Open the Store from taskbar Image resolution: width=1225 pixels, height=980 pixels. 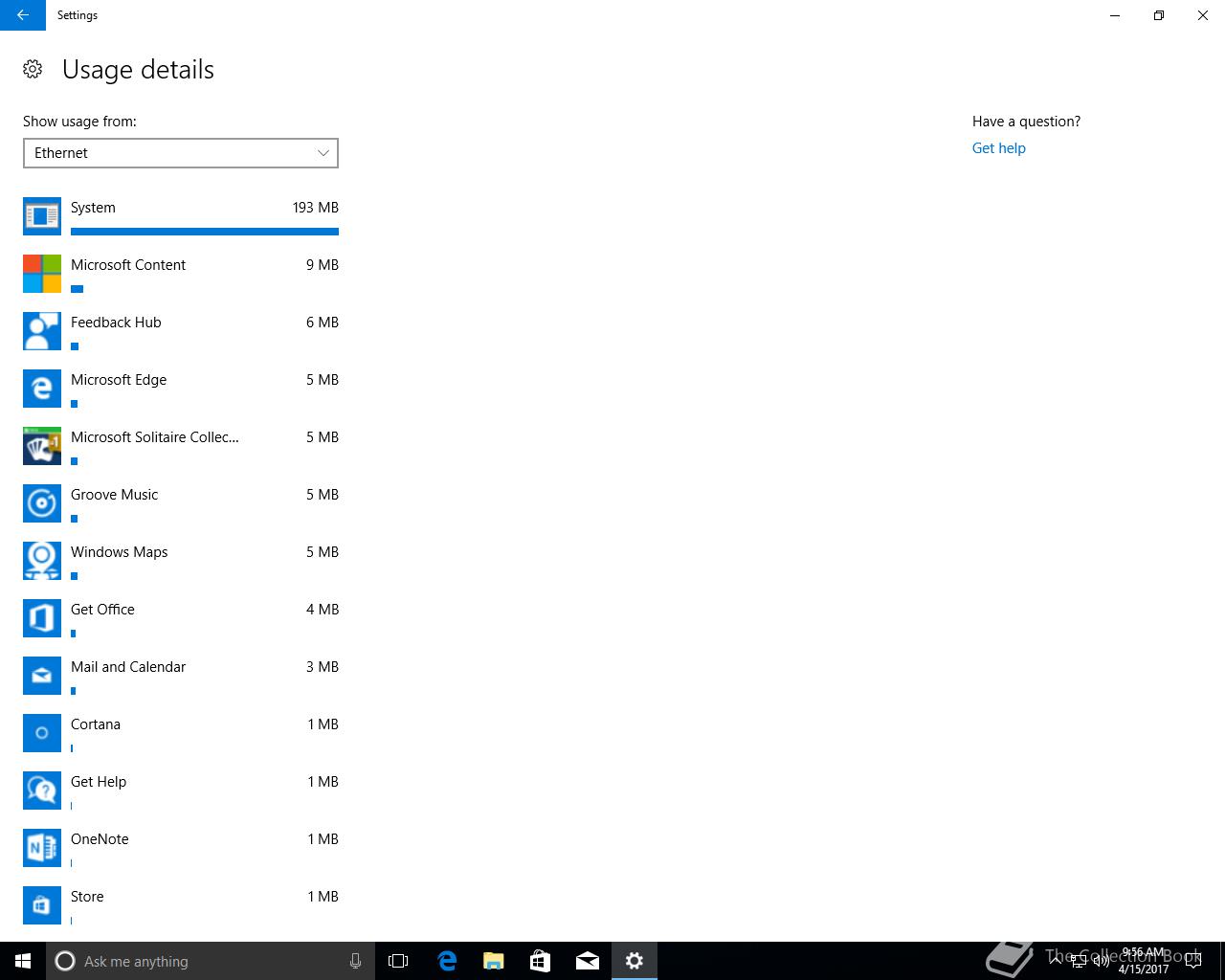pos(541,961)
